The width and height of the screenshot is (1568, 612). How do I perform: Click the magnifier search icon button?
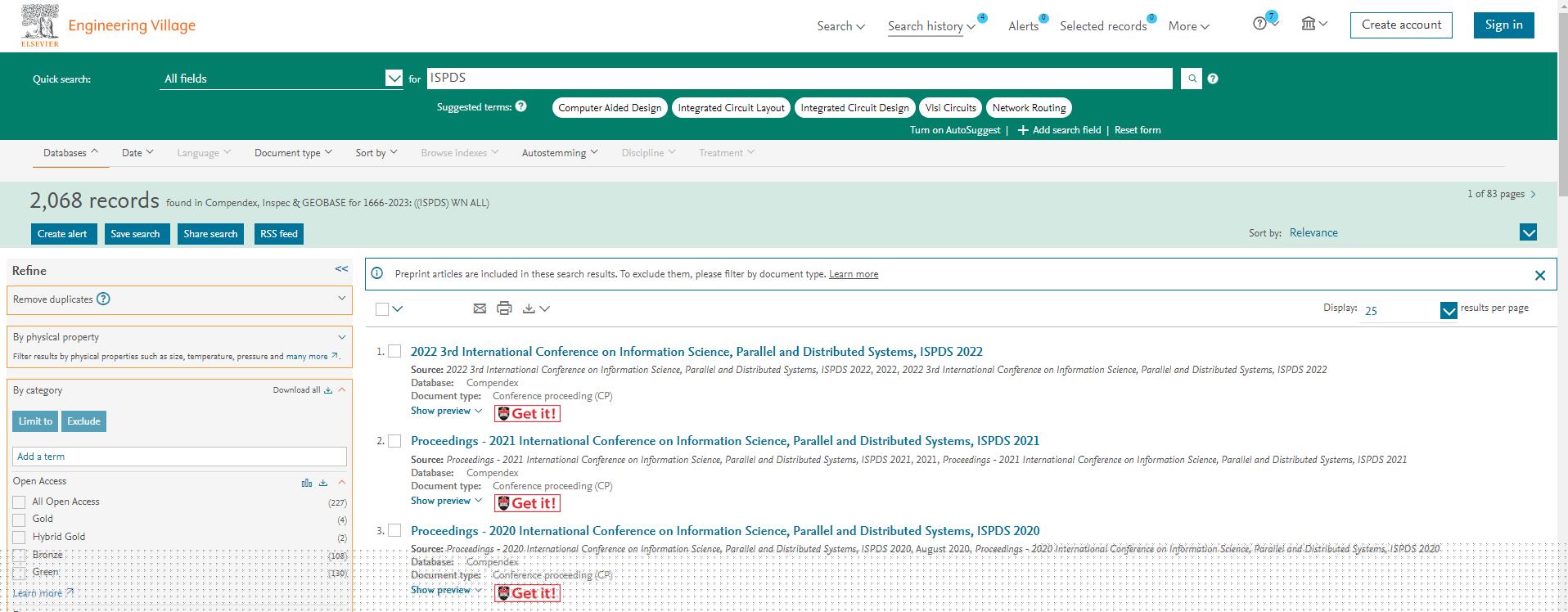pos(1192,79)
